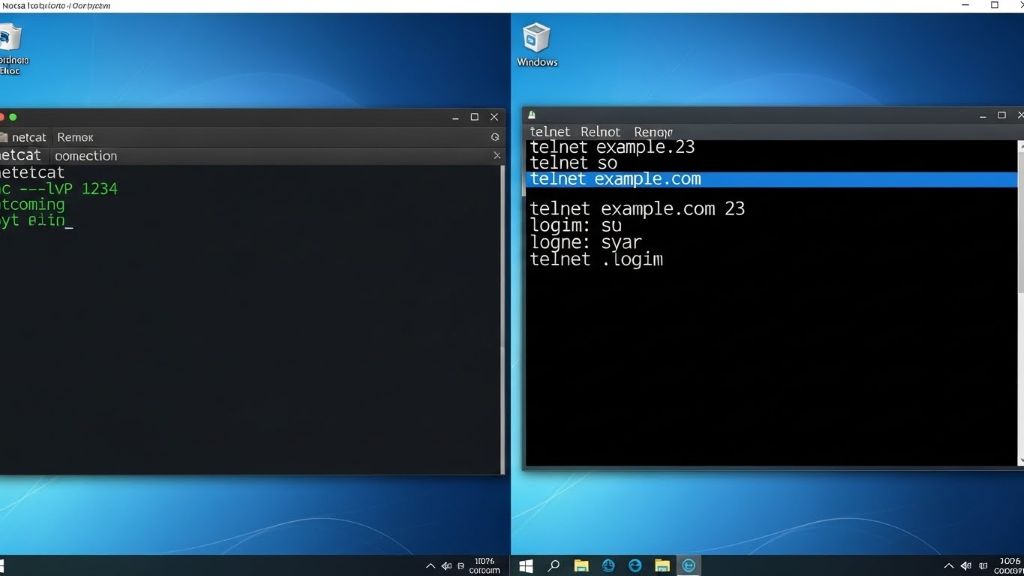Open File Explorer from the taskbar
1024x576 pixels.
click(x=580, y=566)
